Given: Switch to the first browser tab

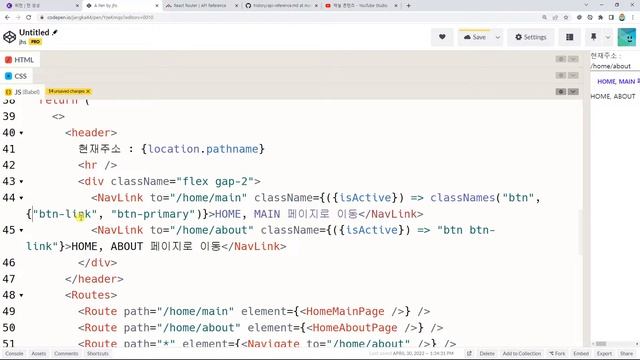Looking at the screenshot, I should [x=41, y=5].
